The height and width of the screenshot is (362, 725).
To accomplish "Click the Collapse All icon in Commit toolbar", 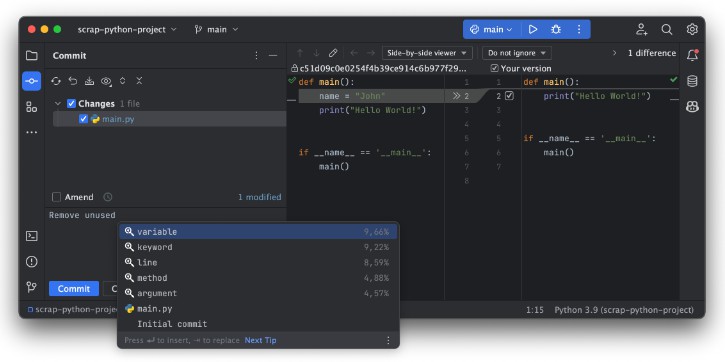I will [x=139, y=81].
